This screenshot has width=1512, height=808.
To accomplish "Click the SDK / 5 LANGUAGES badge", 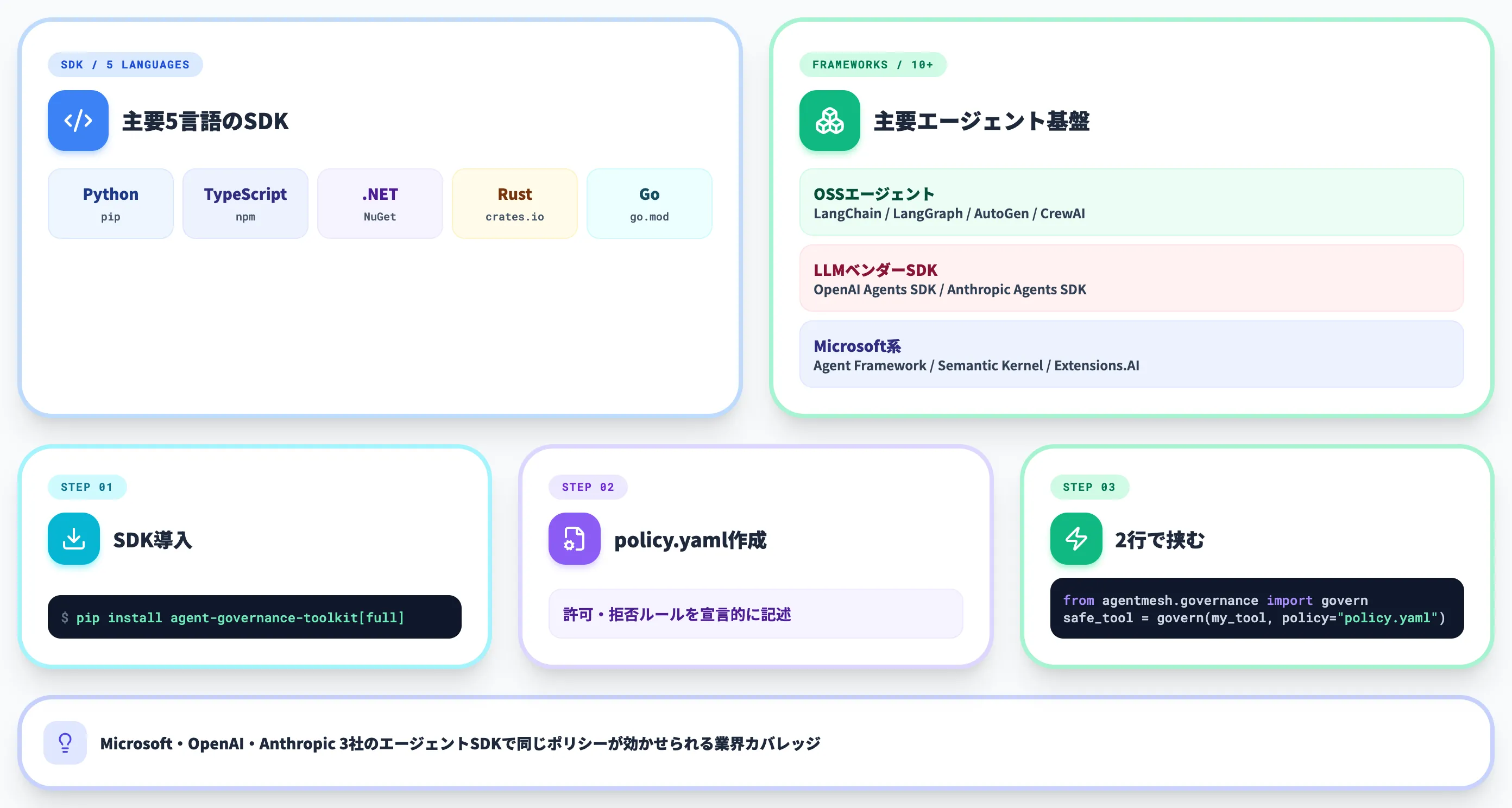I will tap(125, 65).
